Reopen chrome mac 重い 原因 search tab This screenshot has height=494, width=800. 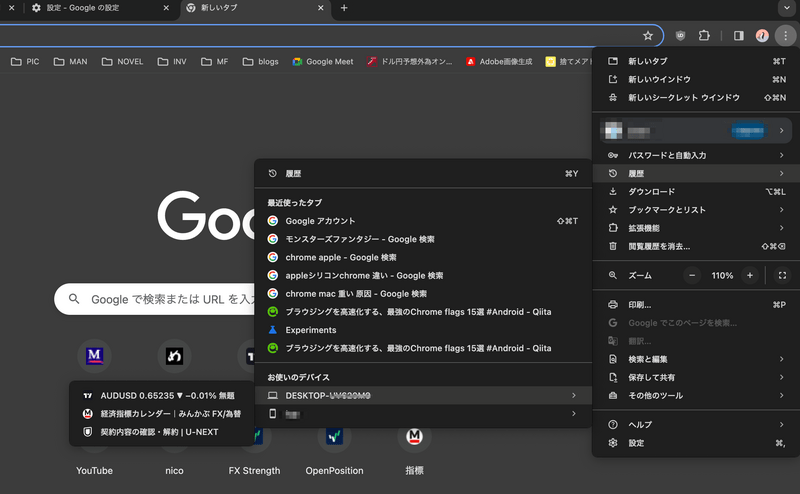click(423, 294)
